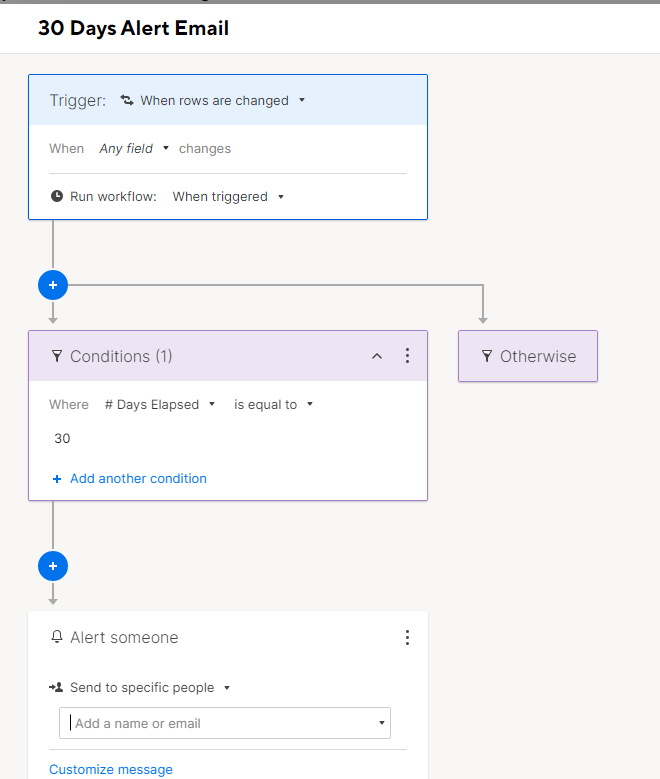Click the filter icon in Conditions header
This screenshot has width=660, height=779.
[x=57, y=356]
